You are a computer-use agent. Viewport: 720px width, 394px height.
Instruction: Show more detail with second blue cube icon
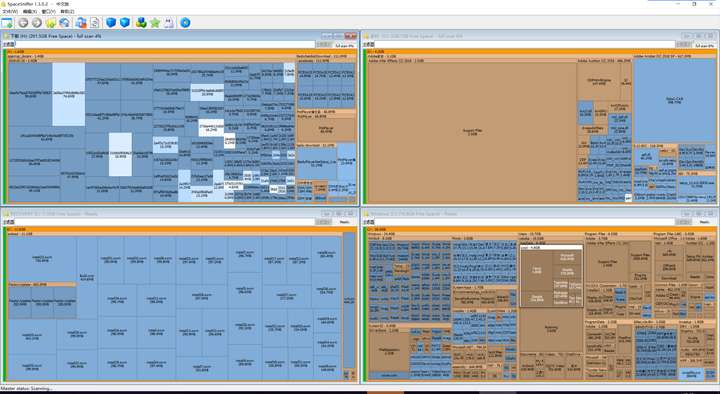pyautogui.click(x=125, y=23)
